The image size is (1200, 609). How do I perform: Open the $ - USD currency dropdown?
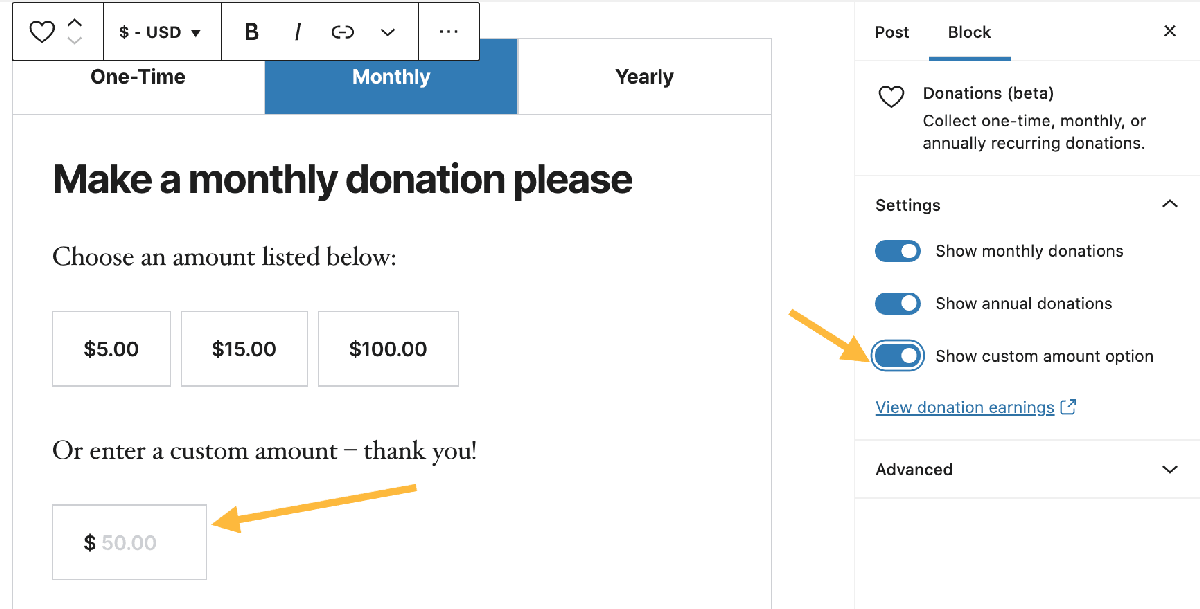coord(160,32)
